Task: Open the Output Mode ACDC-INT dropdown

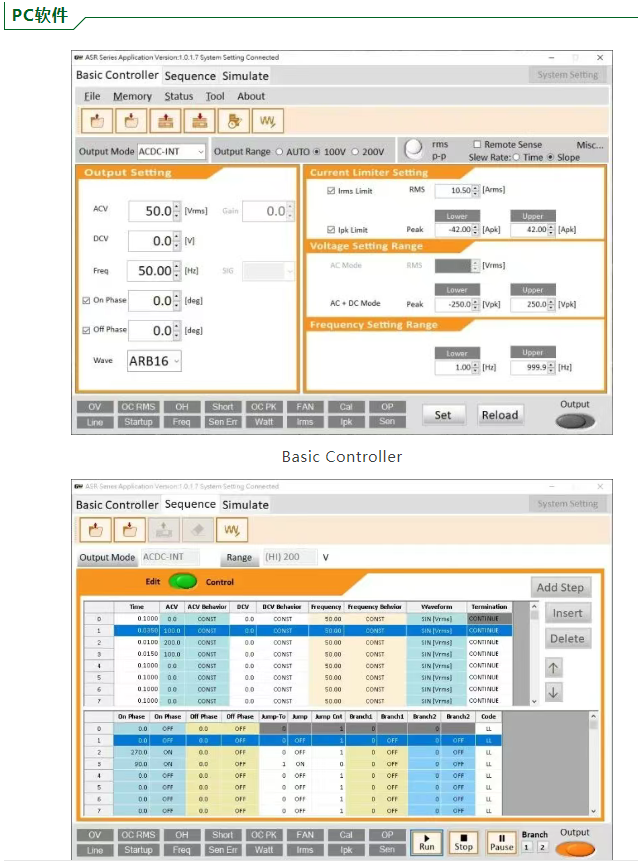Action: point(171,152)
